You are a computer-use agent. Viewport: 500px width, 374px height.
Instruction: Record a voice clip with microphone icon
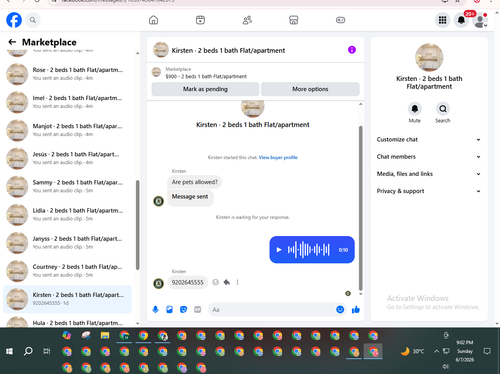[x=155, y=310]
